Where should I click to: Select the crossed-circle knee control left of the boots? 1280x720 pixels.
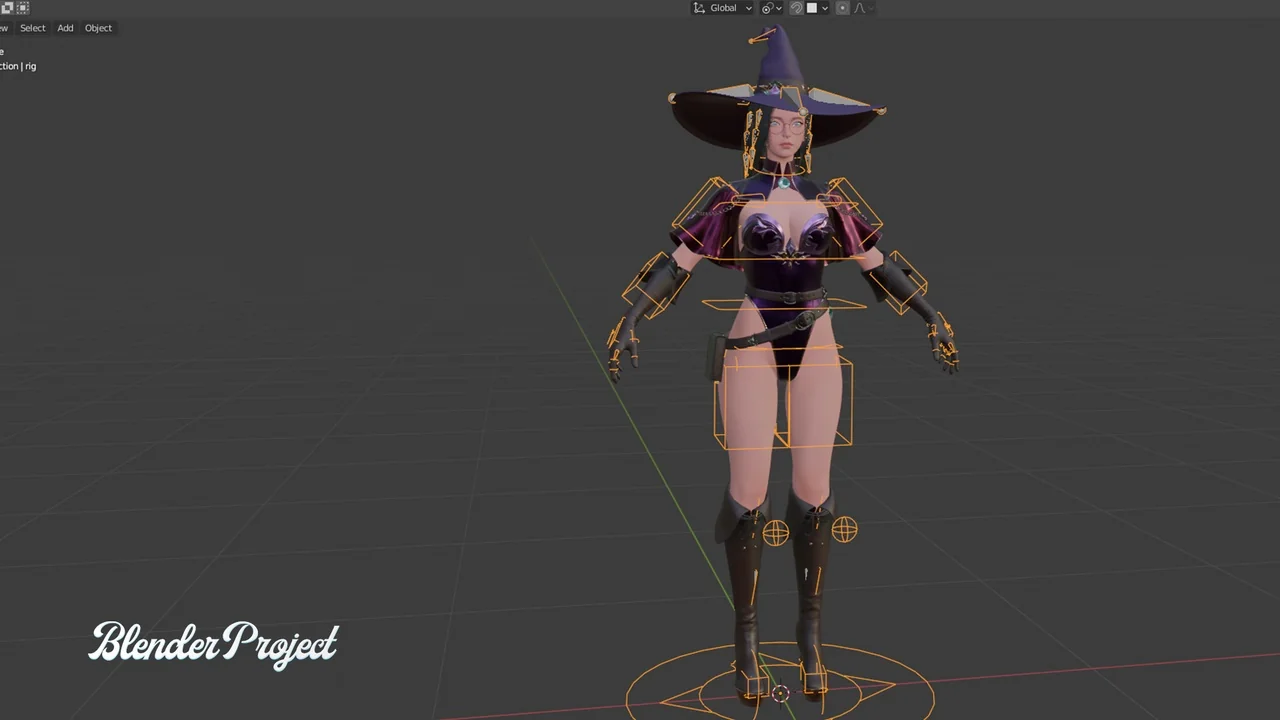pos(775,533)
